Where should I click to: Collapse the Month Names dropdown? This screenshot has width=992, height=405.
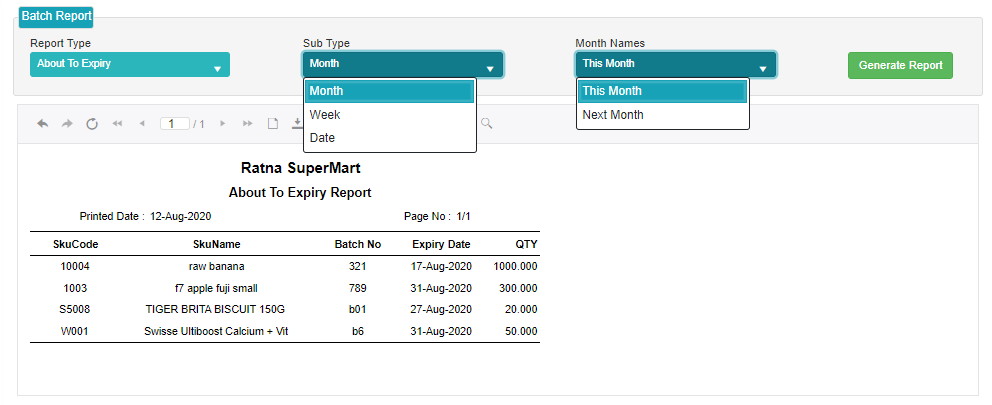pos(676,65)
